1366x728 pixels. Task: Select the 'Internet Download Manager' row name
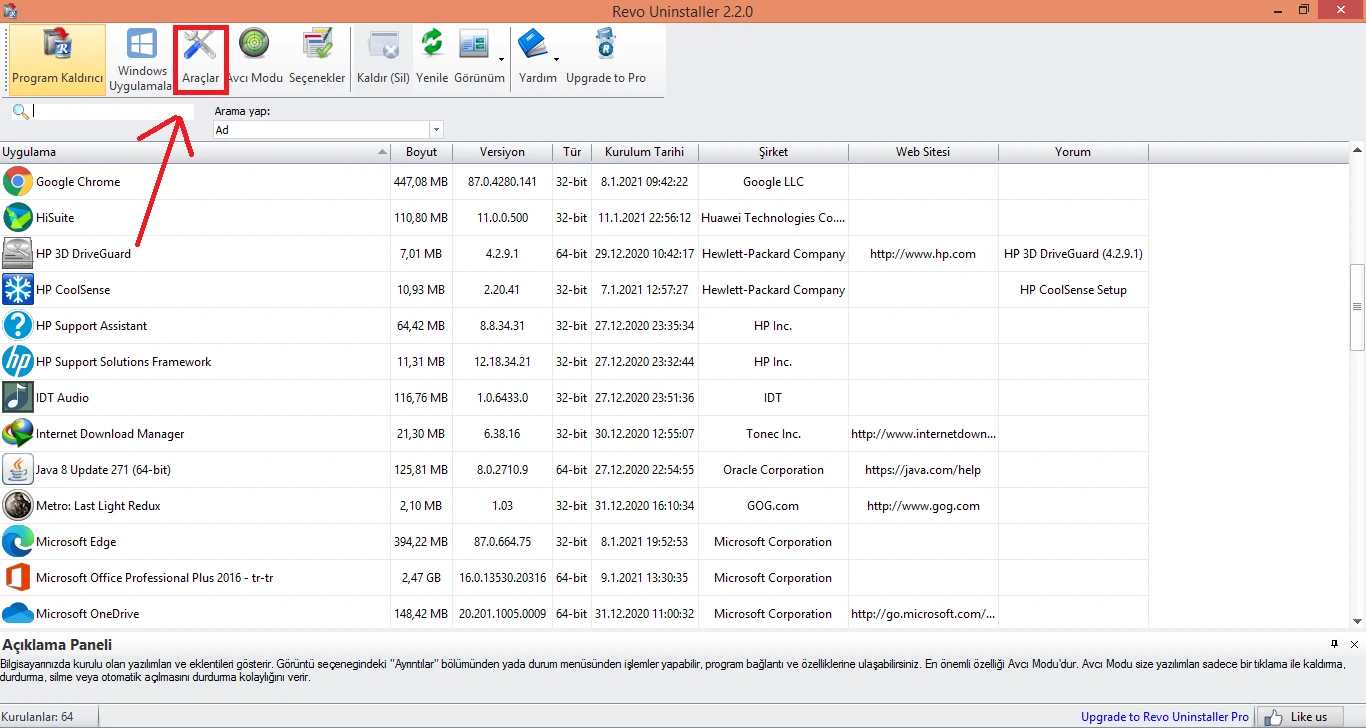tap(110, 434)
